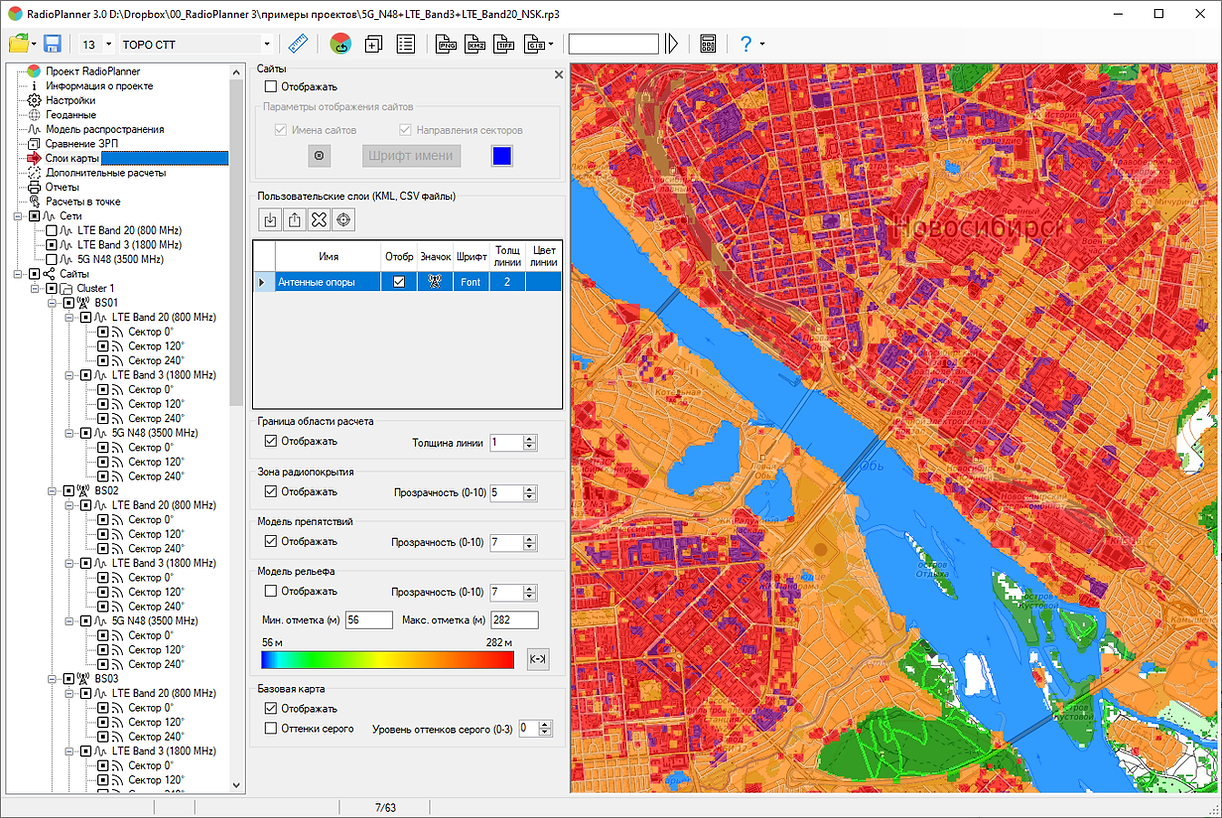Collapse the BS03 tree node
The image size is (1222, 818).
(x=51, y=679)
